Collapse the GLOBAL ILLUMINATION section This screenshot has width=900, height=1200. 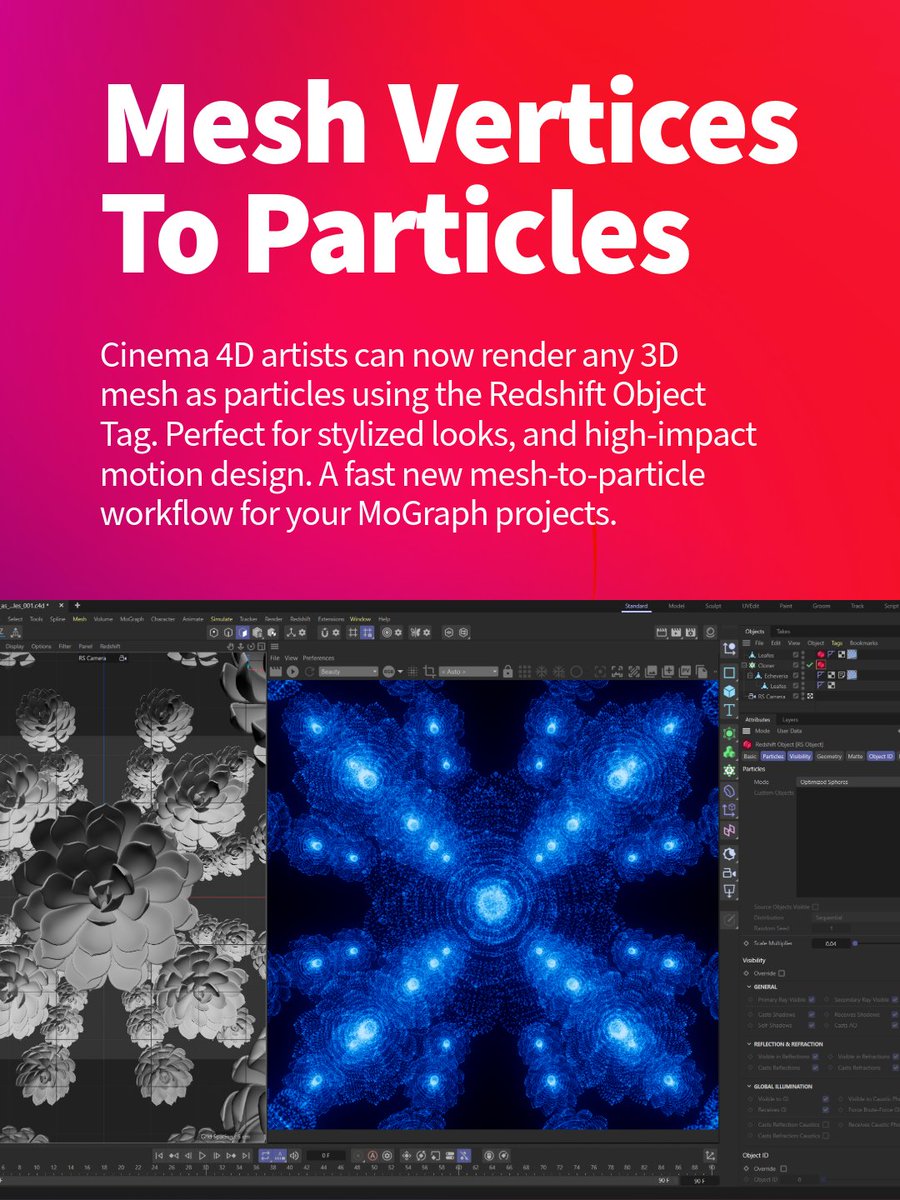[749, 1086]
